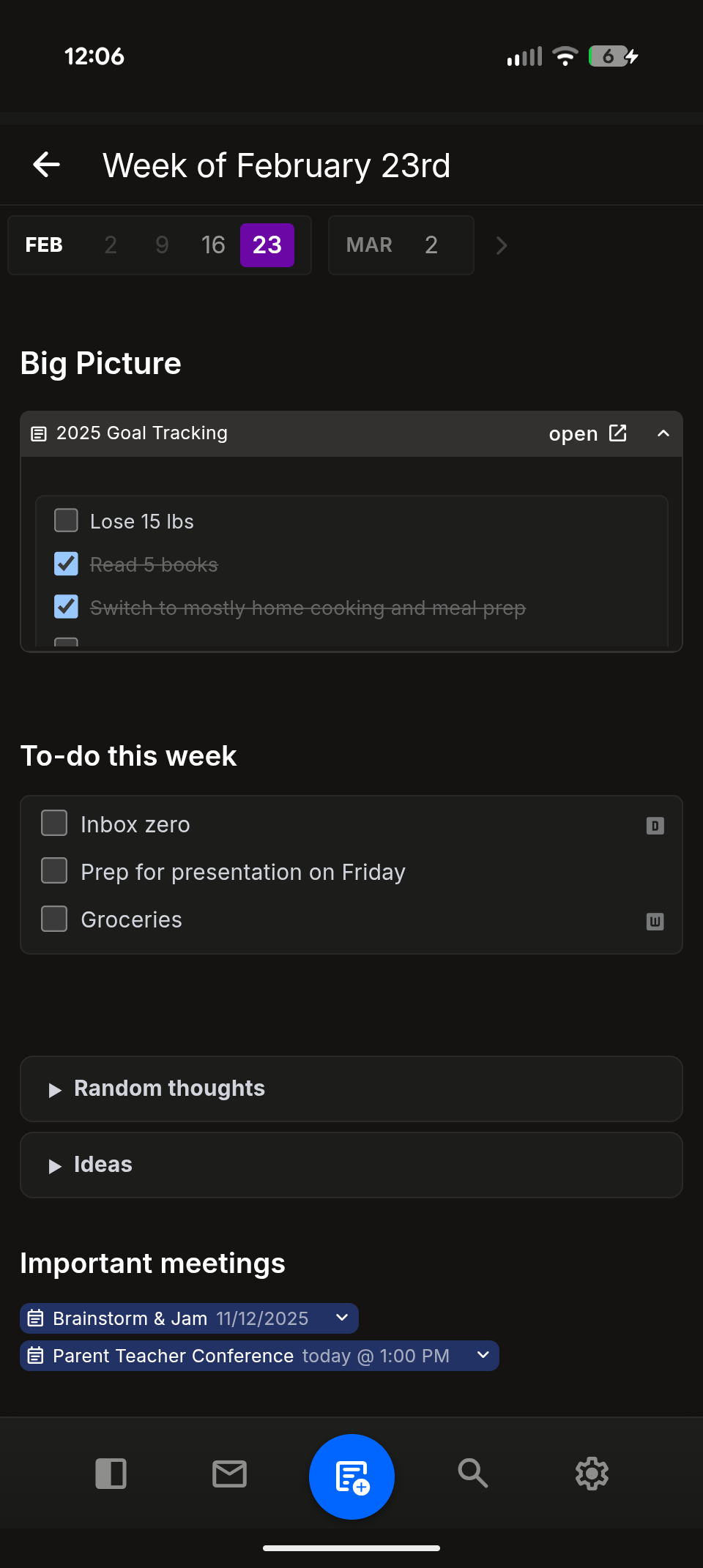Open the 2025 Goal Tracking document externally
This screenshot has width=703, height=1568.
tap(588, 433)
